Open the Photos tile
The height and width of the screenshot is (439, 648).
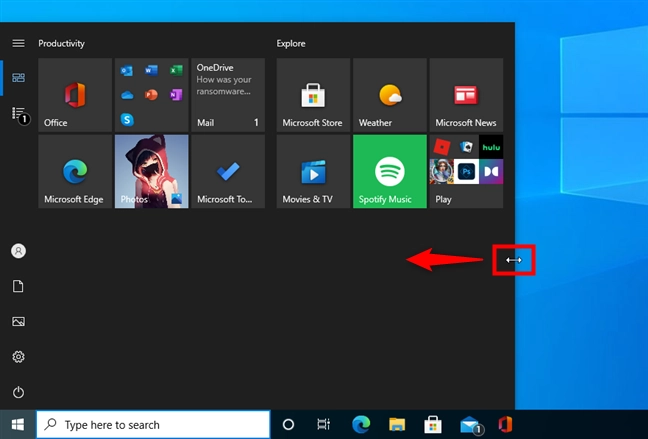tap(151, 171)
